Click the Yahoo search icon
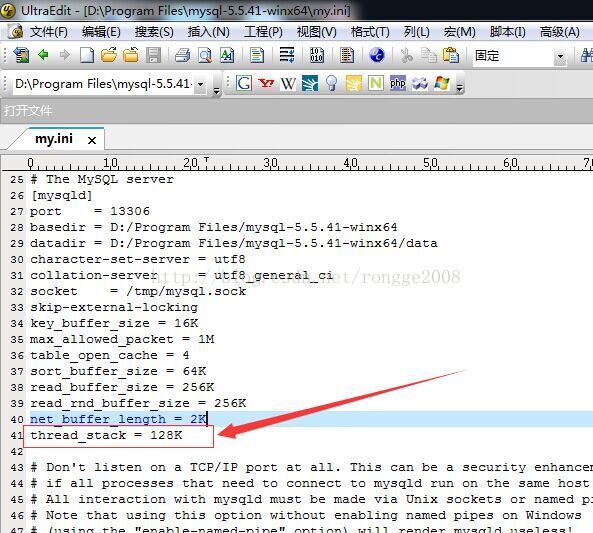 coord(266,83)
